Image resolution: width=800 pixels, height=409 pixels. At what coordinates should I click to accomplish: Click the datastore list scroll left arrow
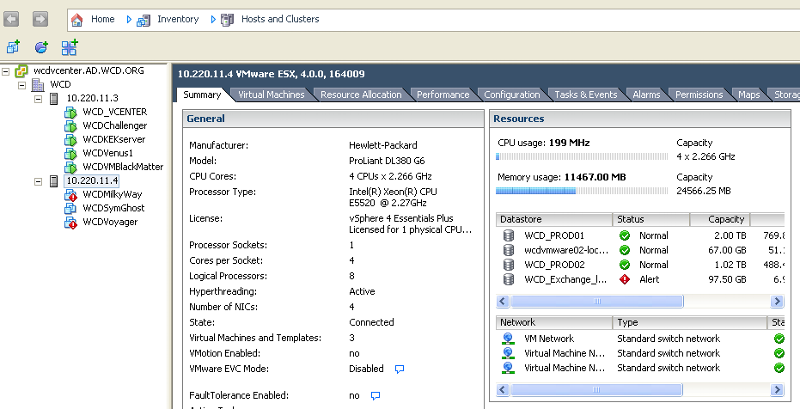(x=503, y=301)
